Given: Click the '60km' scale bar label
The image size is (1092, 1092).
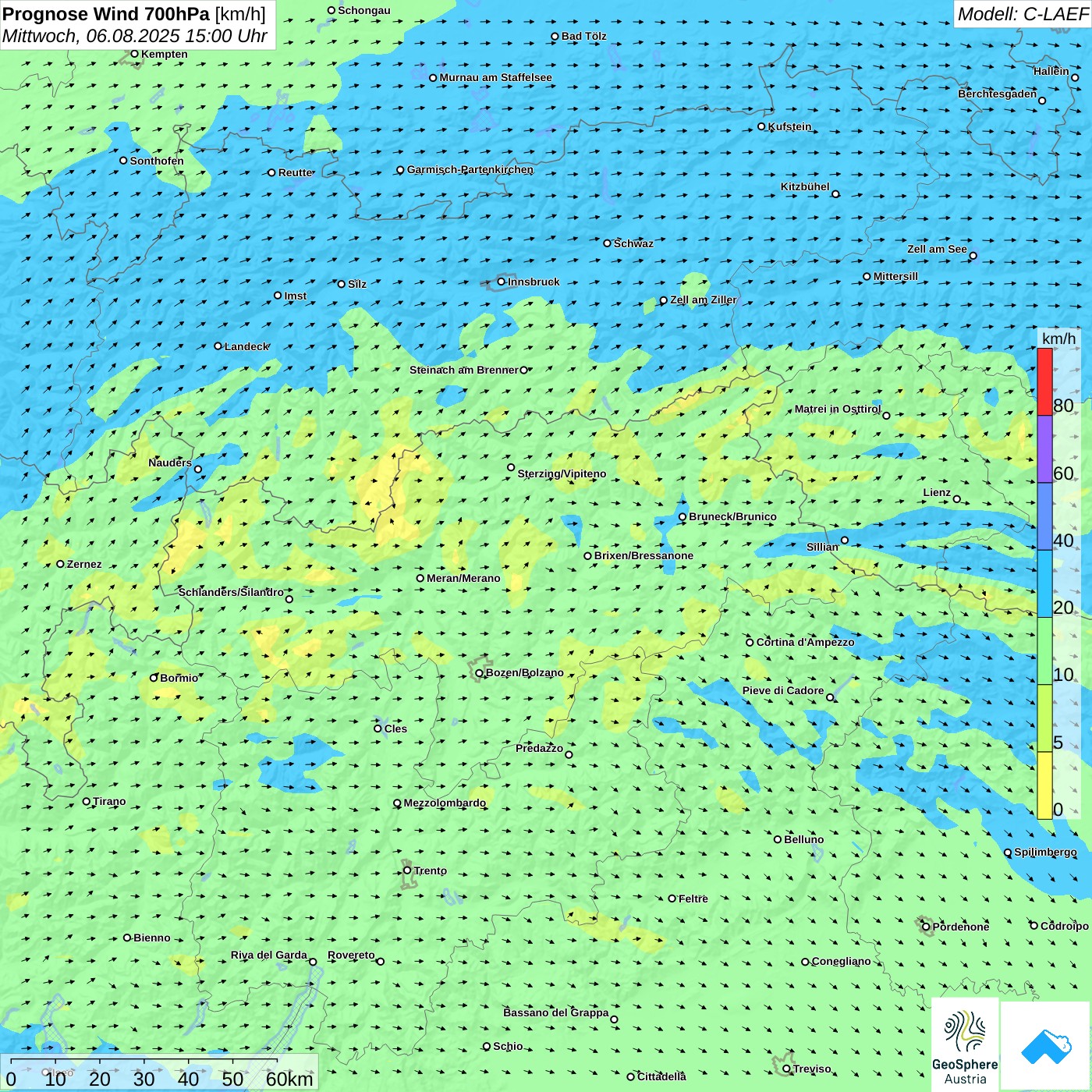Looking at the screenshot, I should coord(289,1079).
